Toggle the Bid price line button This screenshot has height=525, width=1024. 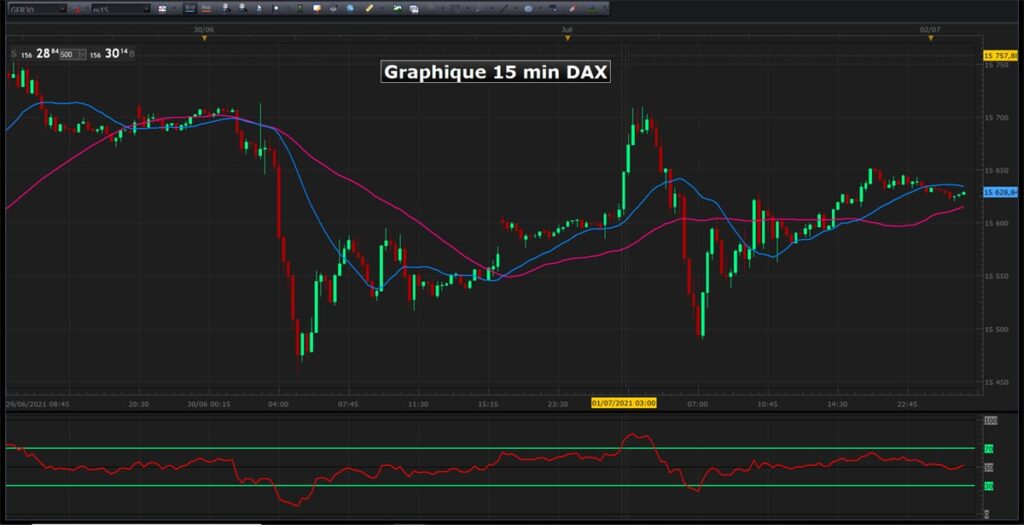tap(190, 8)
